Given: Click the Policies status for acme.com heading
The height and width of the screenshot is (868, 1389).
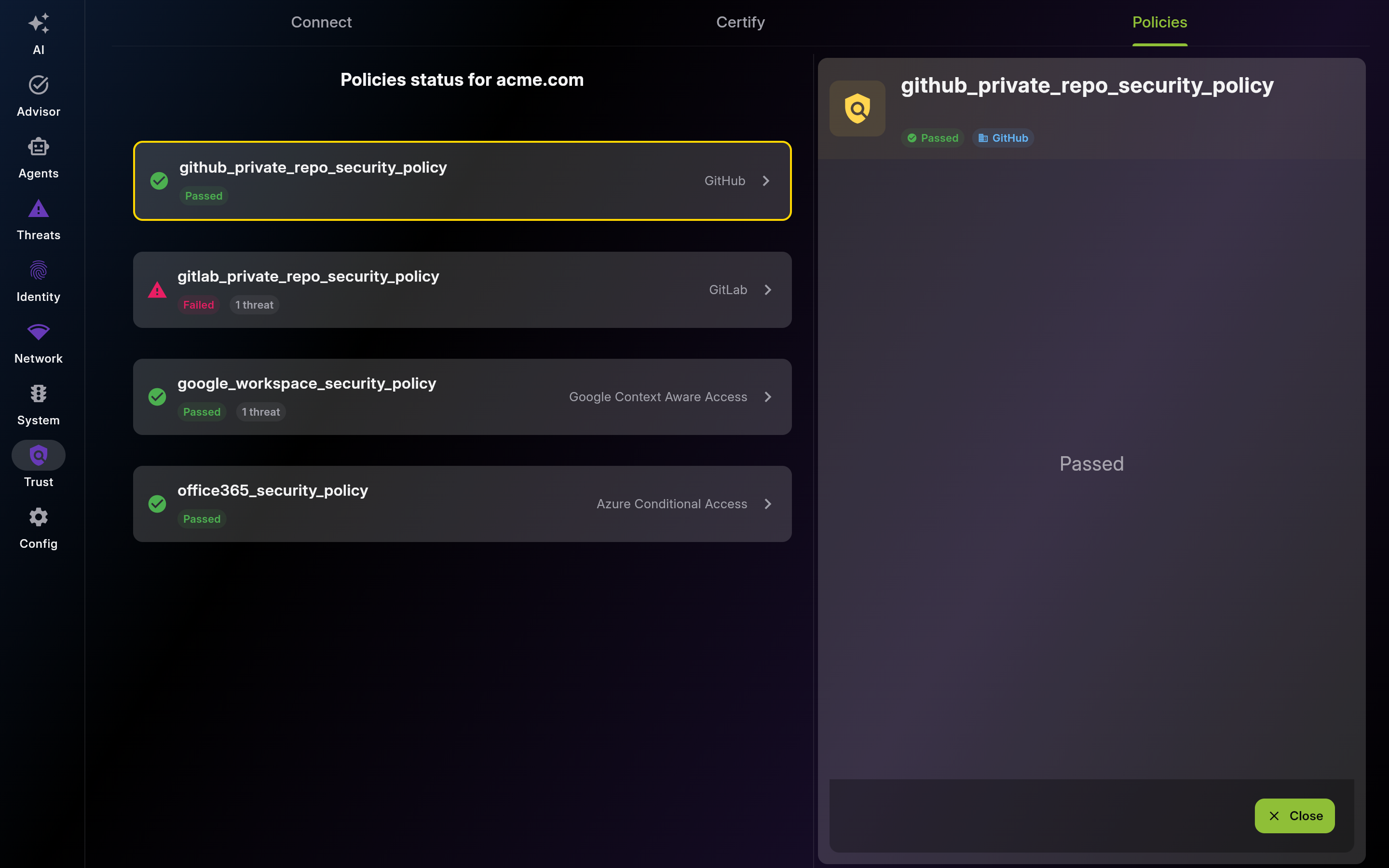Looking at the screenshot, I should [462, 80].
